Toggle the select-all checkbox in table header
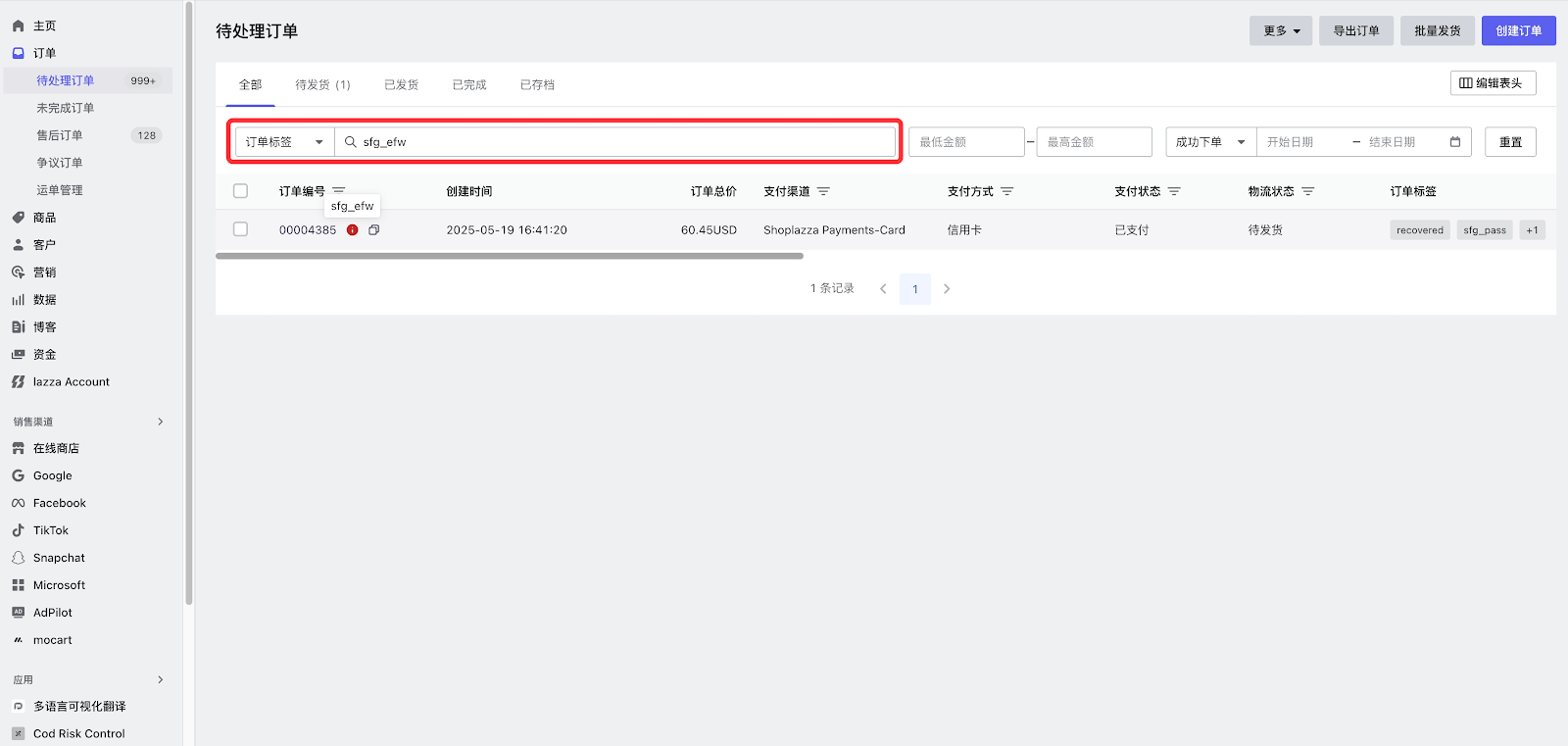Viewport: 1568px width, 746px height. click(x=241, y=191)
